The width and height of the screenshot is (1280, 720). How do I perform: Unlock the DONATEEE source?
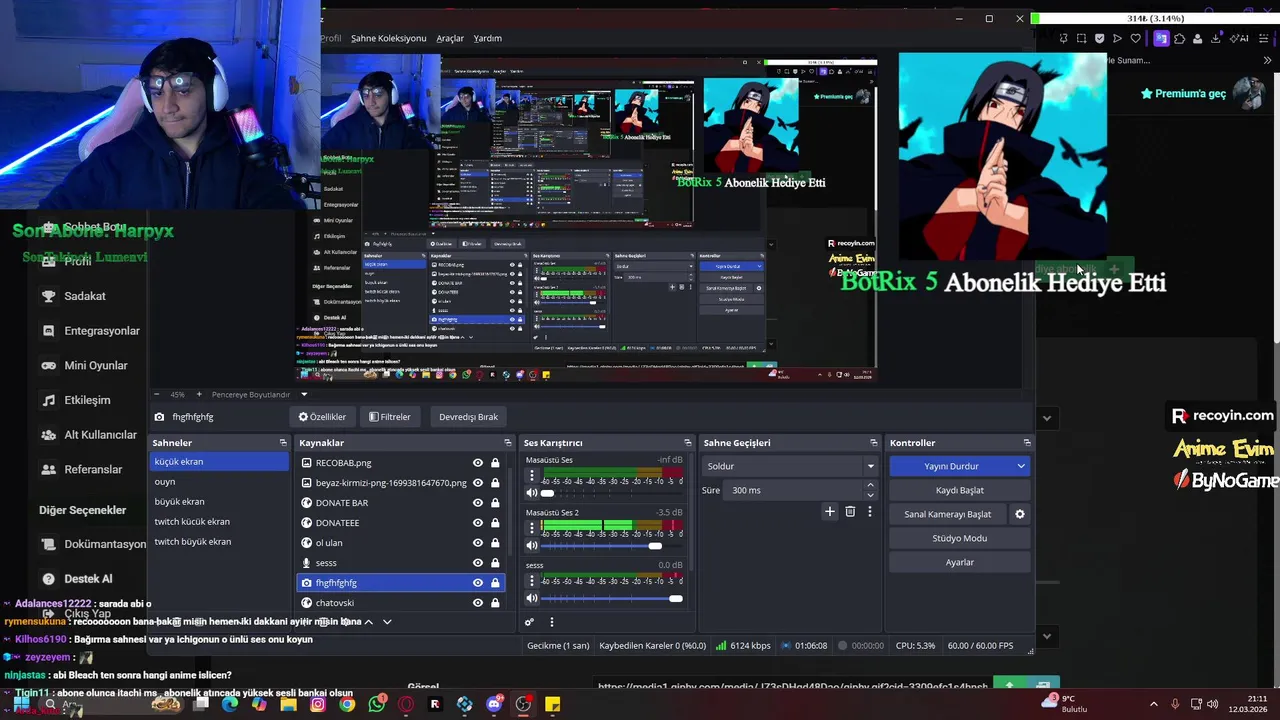tap(495, 523)
